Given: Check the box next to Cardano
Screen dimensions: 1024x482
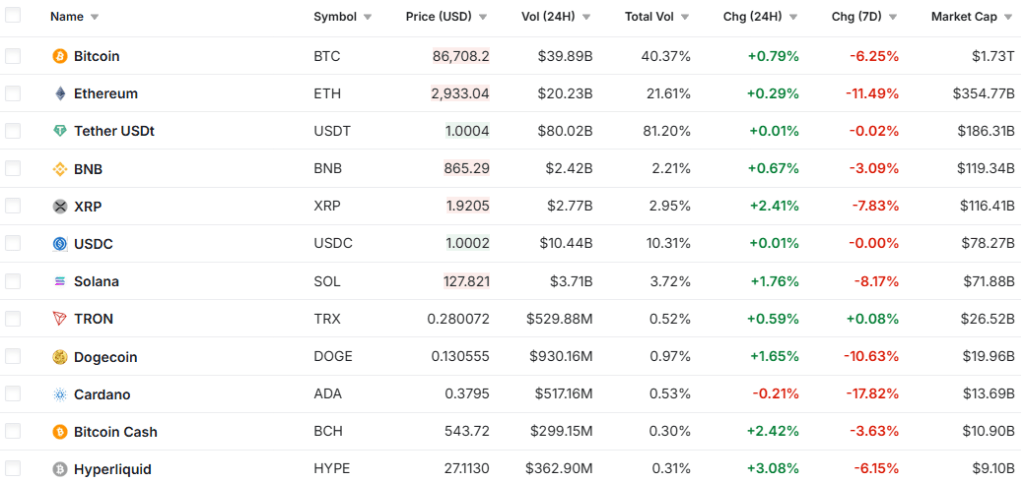Looking at the screenshot, I should coord(13,394).
